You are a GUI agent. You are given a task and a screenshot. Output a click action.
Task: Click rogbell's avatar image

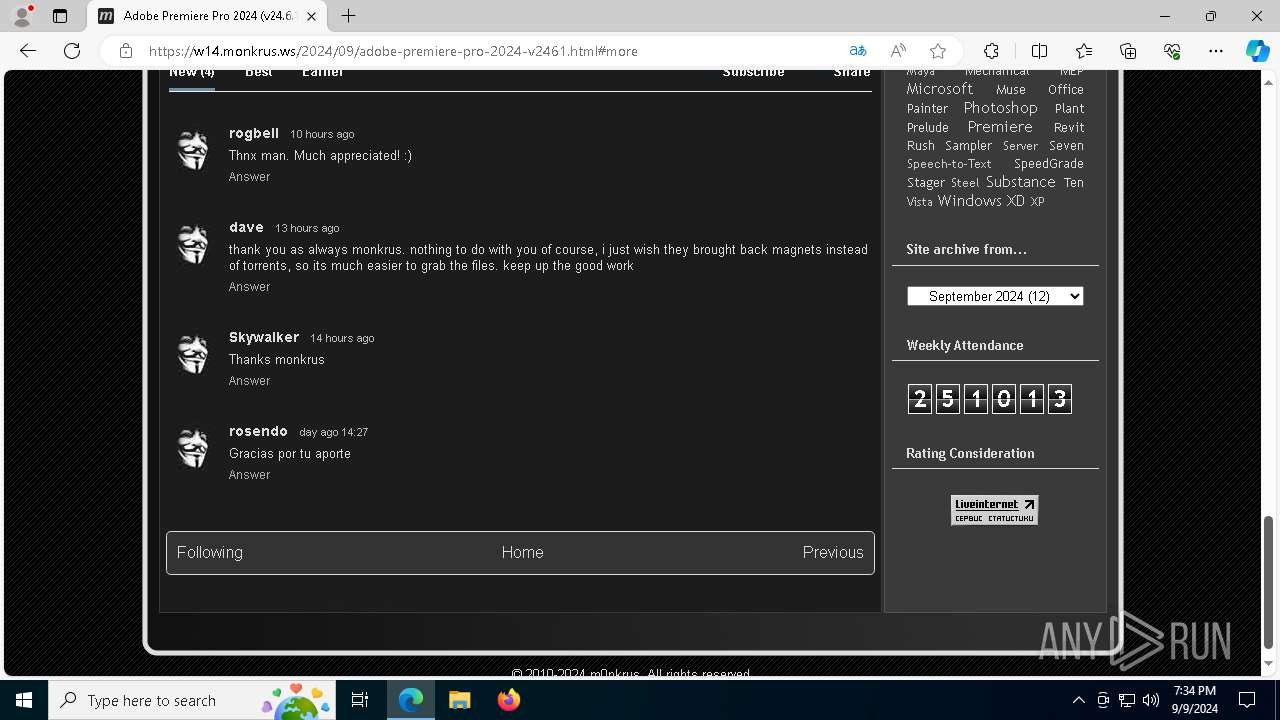pyautogui.click(x=192, y=151)
